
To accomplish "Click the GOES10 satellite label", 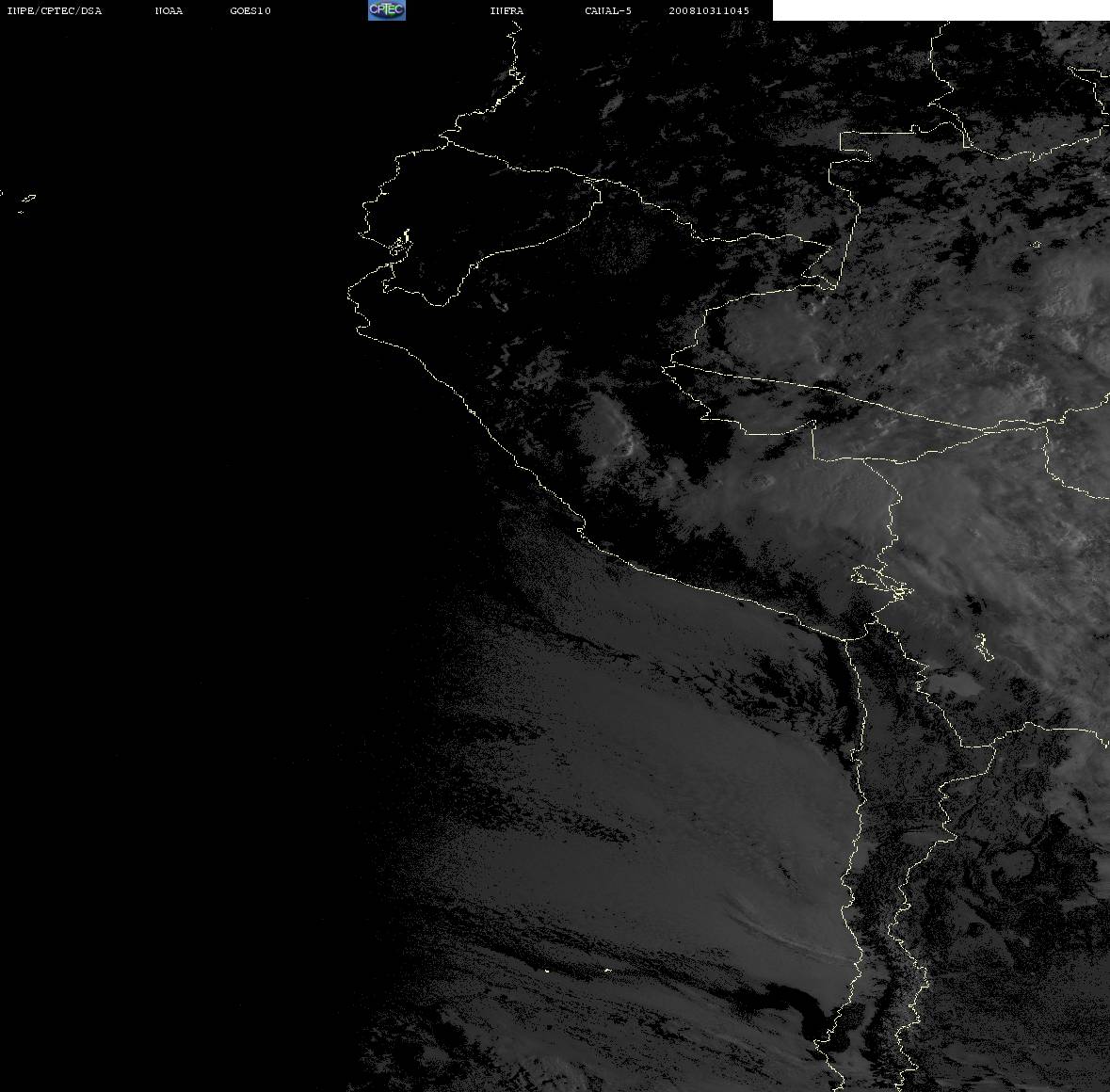I will pos(250,10).
